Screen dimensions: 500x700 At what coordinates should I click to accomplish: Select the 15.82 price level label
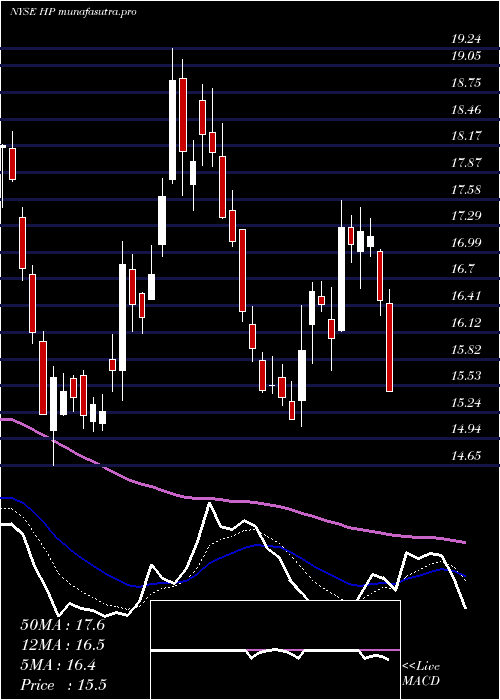pyautogui.click(x=466, y=349)
